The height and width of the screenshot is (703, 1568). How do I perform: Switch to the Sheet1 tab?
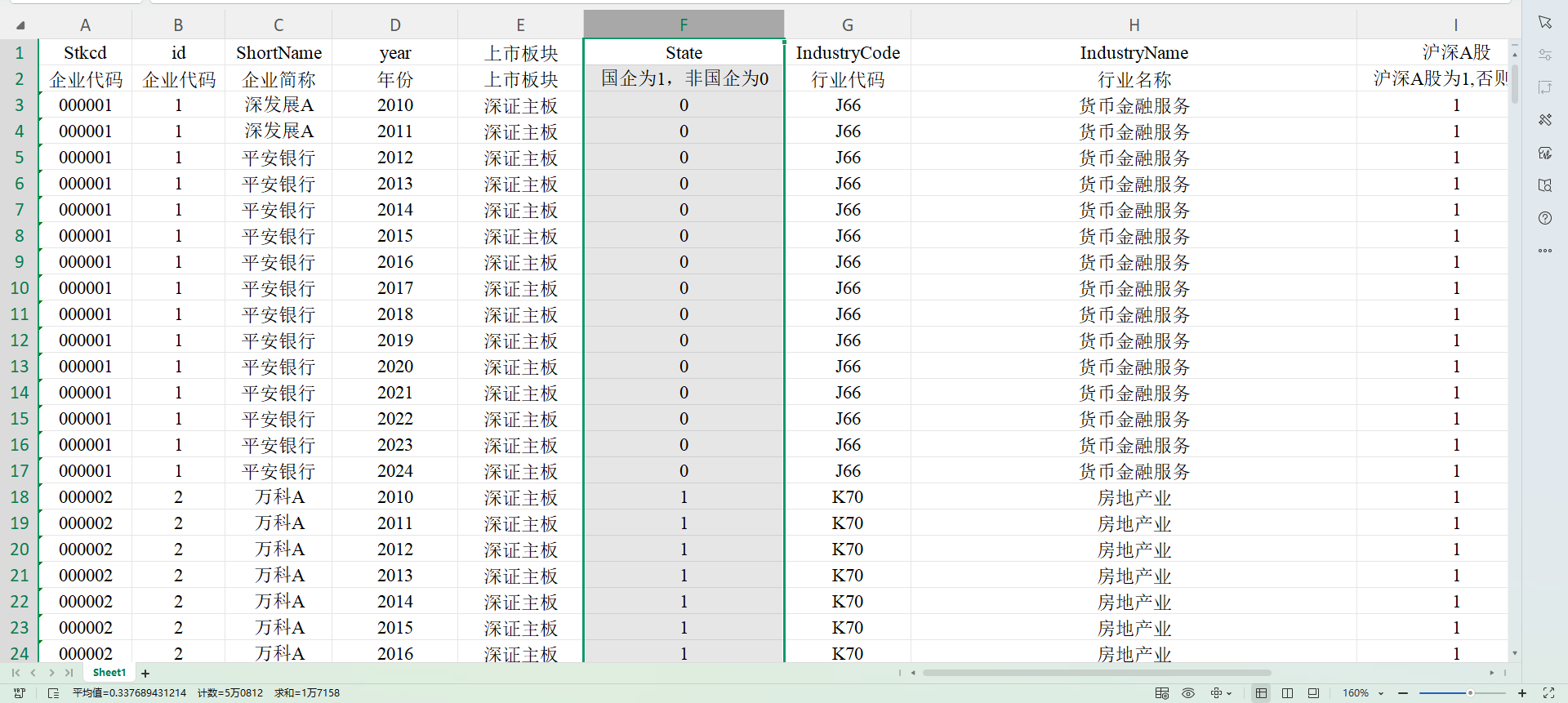point(109,673)
